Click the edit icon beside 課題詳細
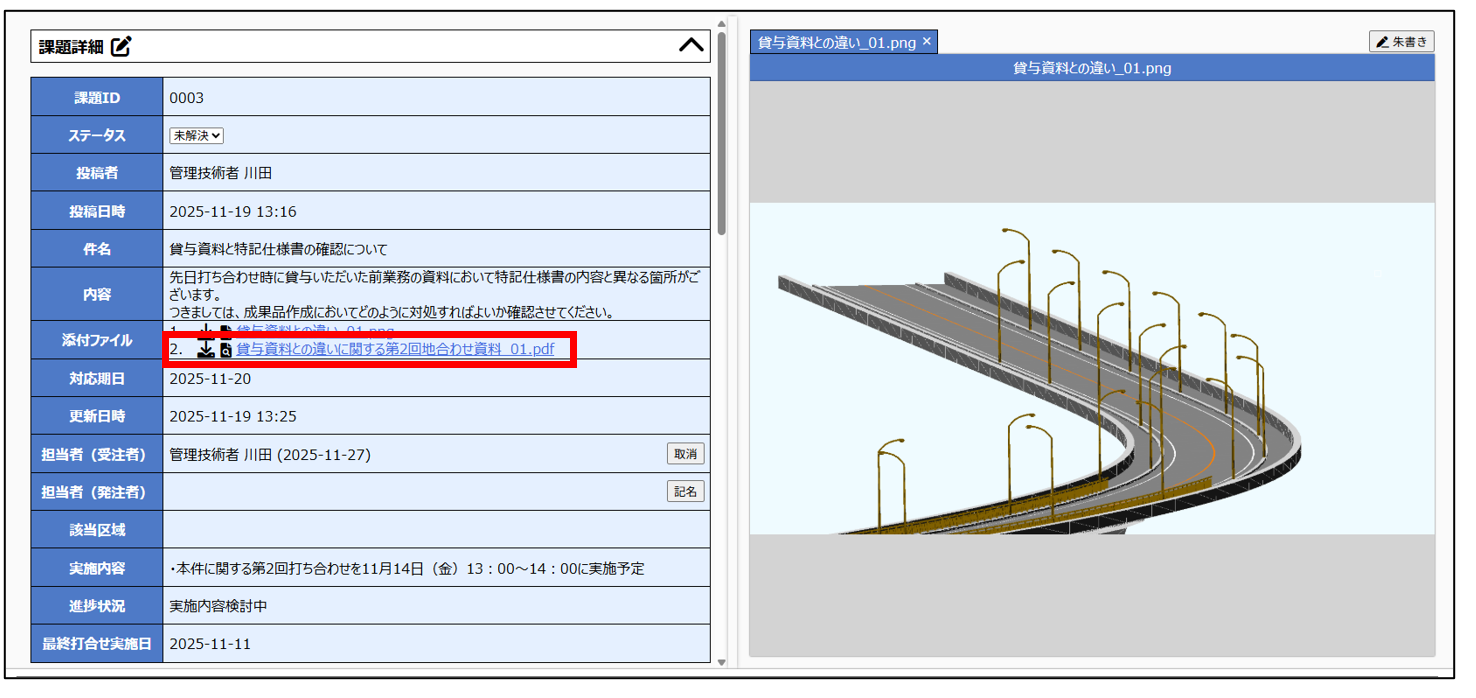The width and height of the screenshot is (1476, 698). [x=121, y=46]
